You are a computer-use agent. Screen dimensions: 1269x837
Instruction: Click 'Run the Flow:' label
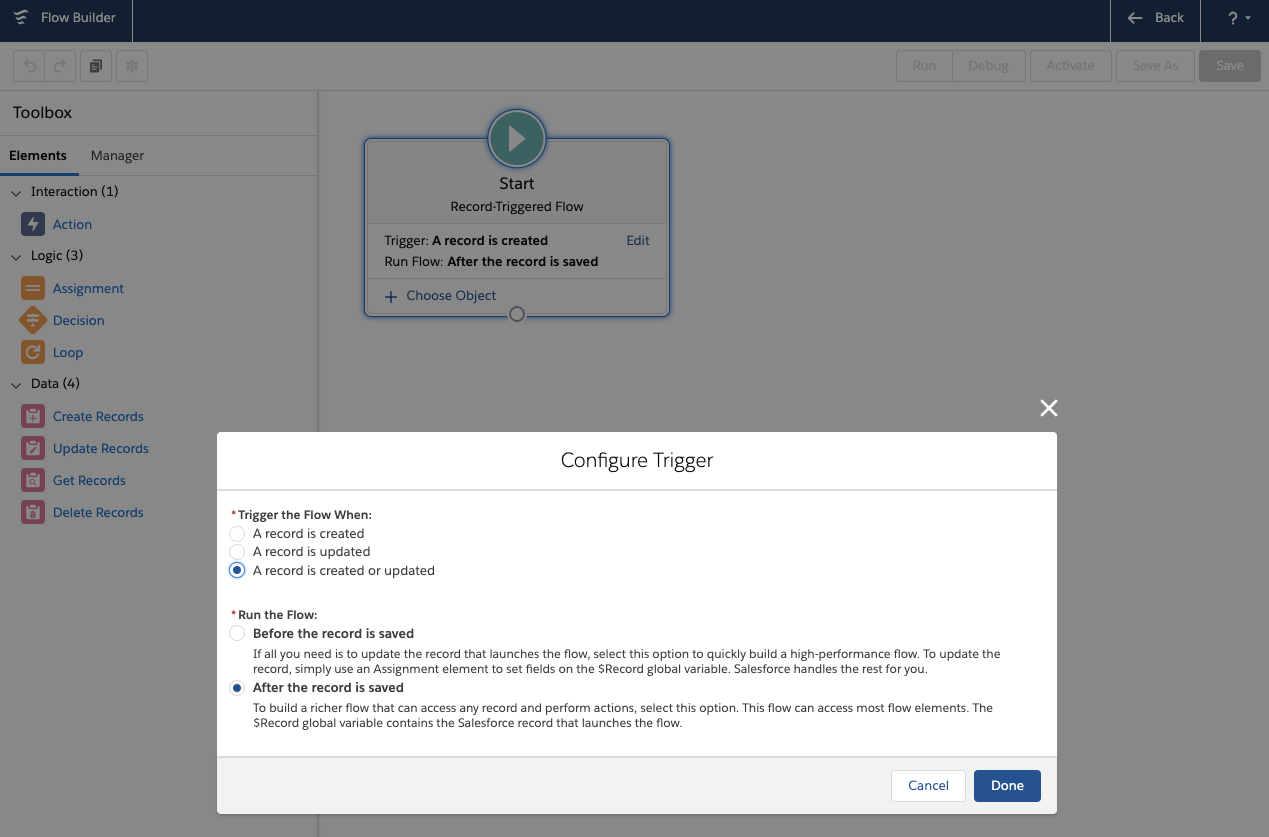pos(278,615)
